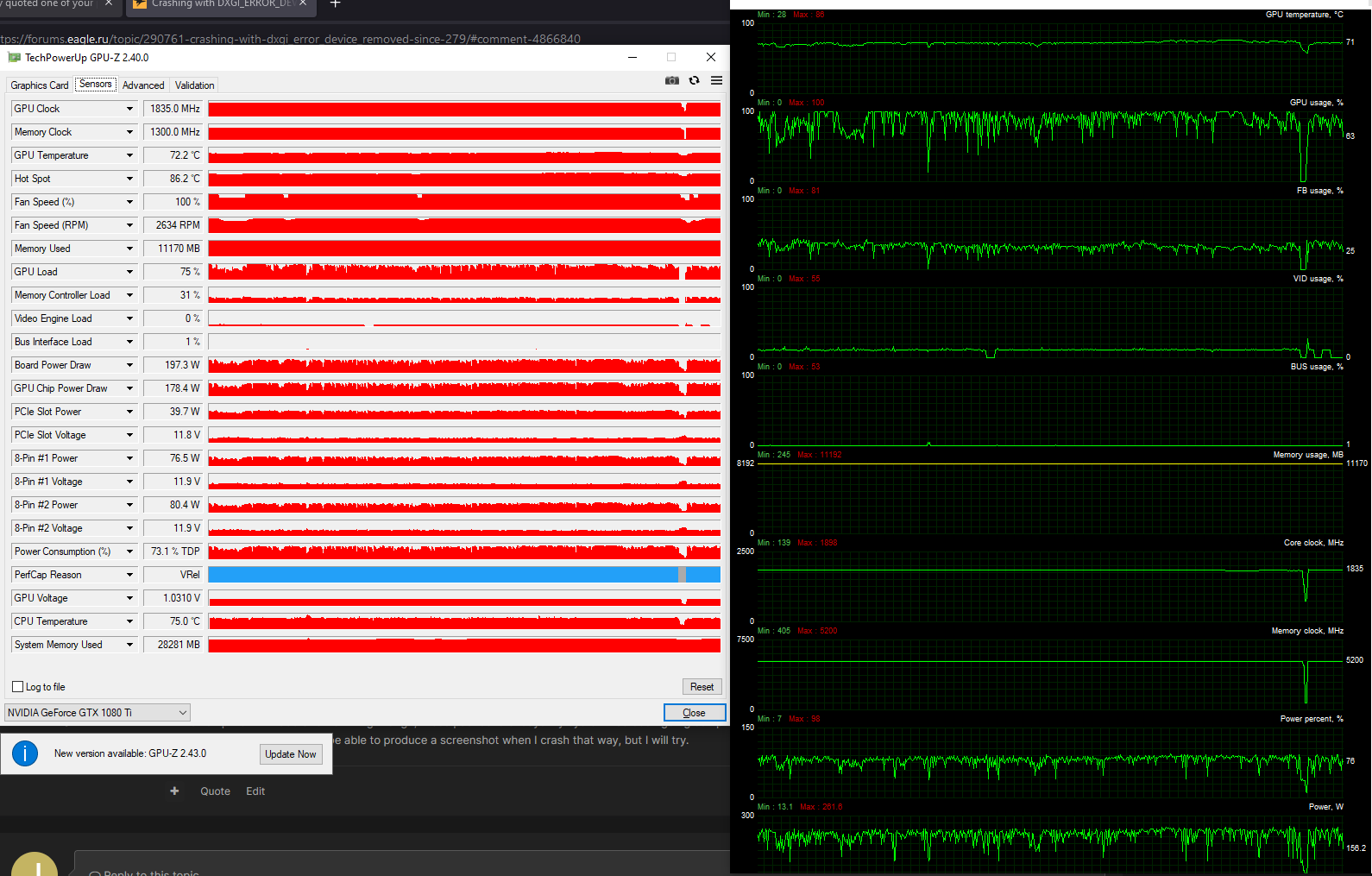1372x876 pixels.
Task: Open a new browser tab with plus
Action: pyautogui.click(x=336, y=4)
